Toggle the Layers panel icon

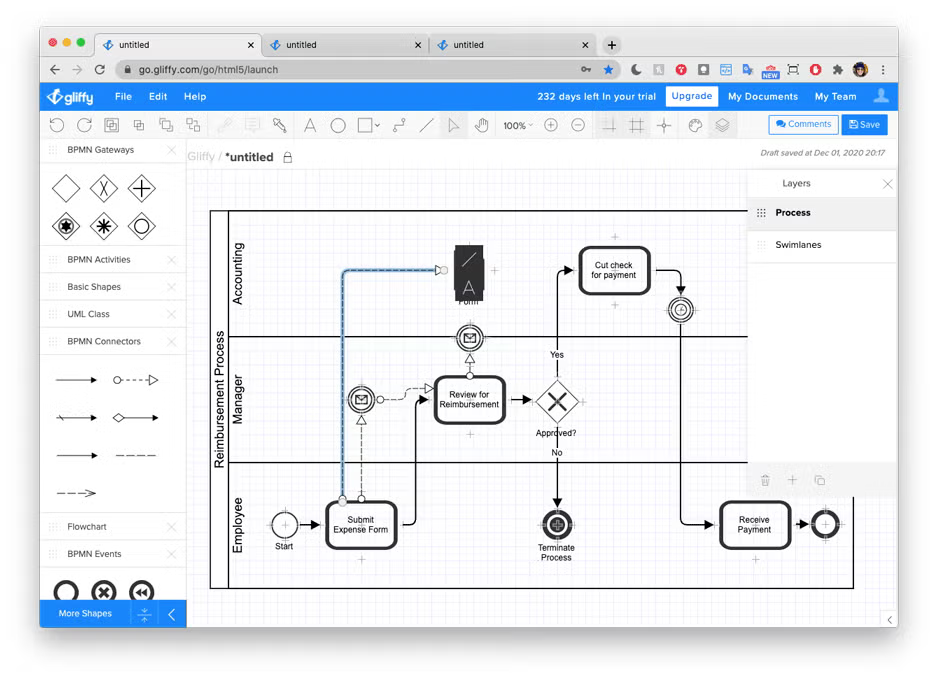point(722,126)
